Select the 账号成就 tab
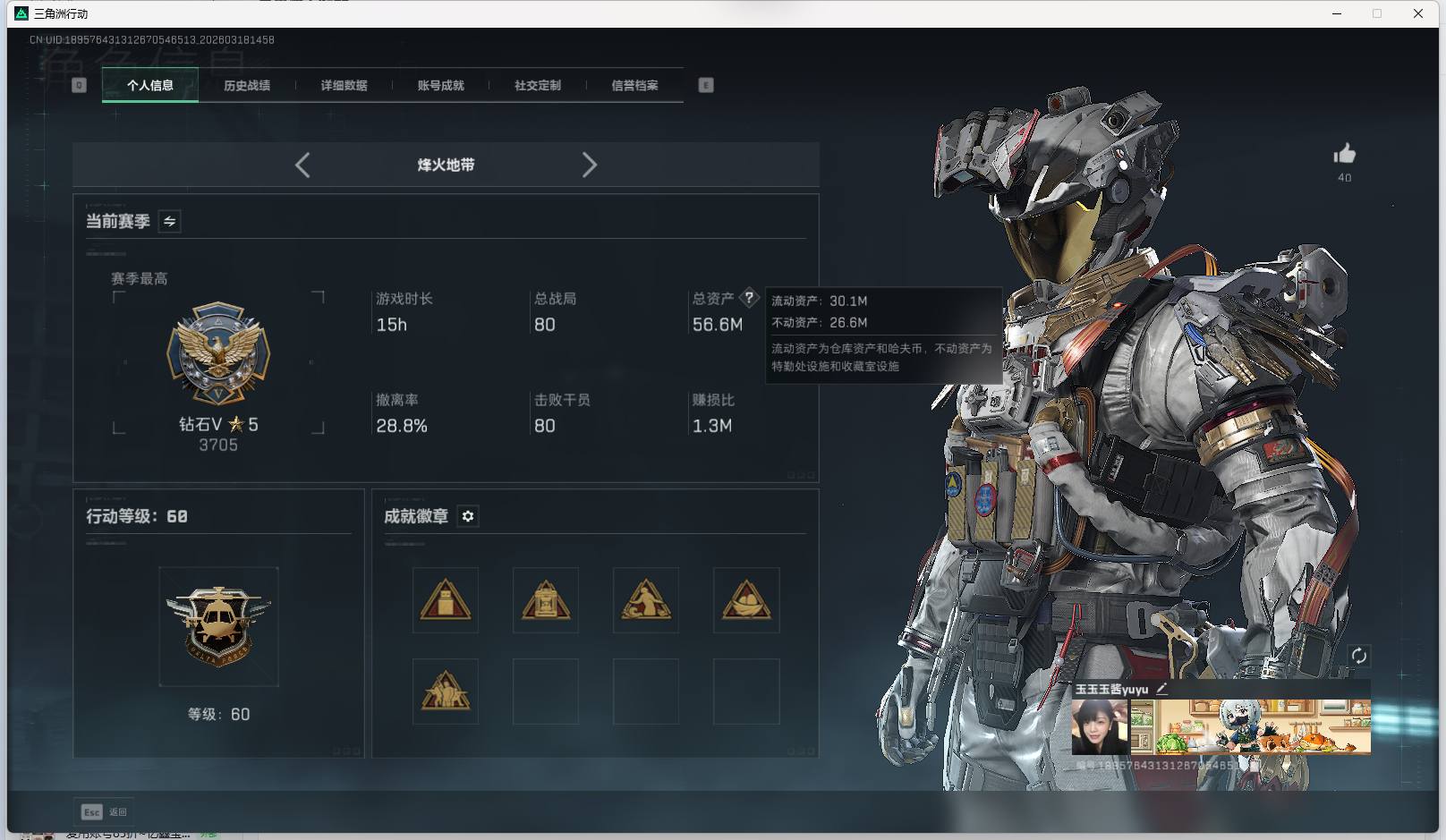1446x840 pixels. [x=441, y=86]
